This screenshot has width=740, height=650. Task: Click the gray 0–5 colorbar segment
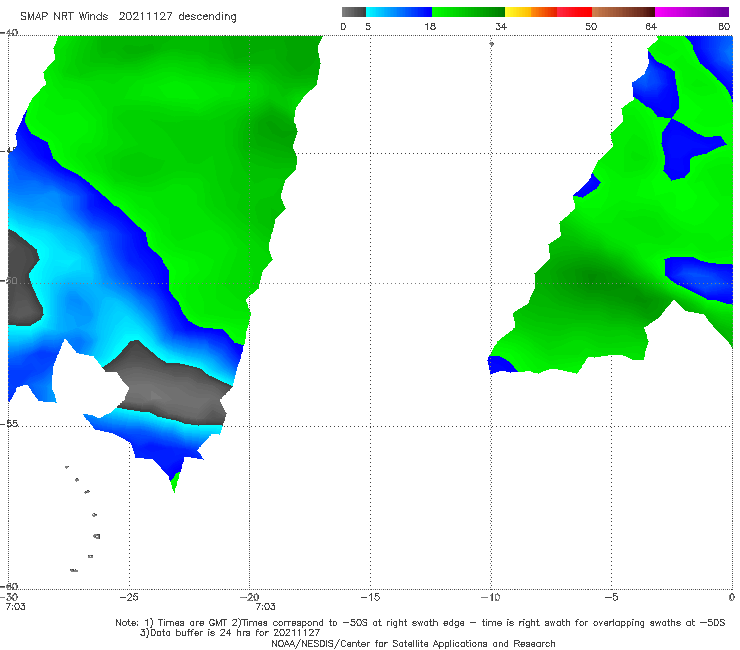pyautogui.click(x=354, y=12)
